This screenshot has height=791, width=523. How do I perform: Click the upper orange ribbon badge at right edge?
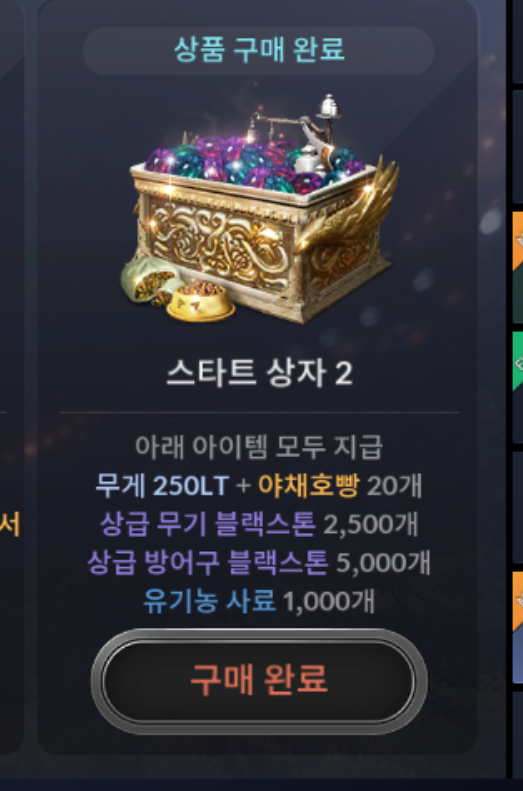(x=518, y=241)
